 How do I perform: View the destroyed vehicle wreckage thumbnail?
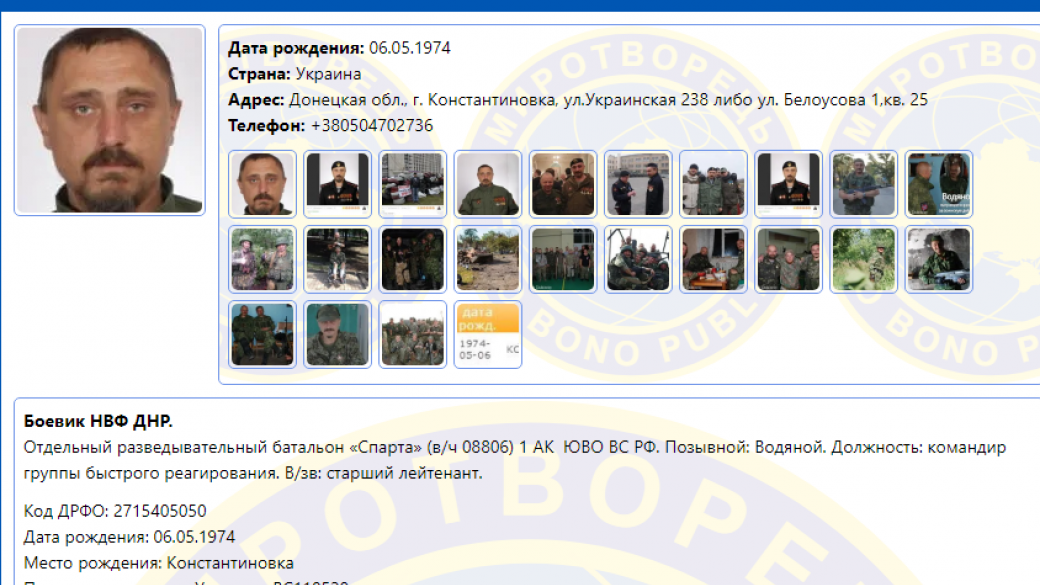pos(488,259)
